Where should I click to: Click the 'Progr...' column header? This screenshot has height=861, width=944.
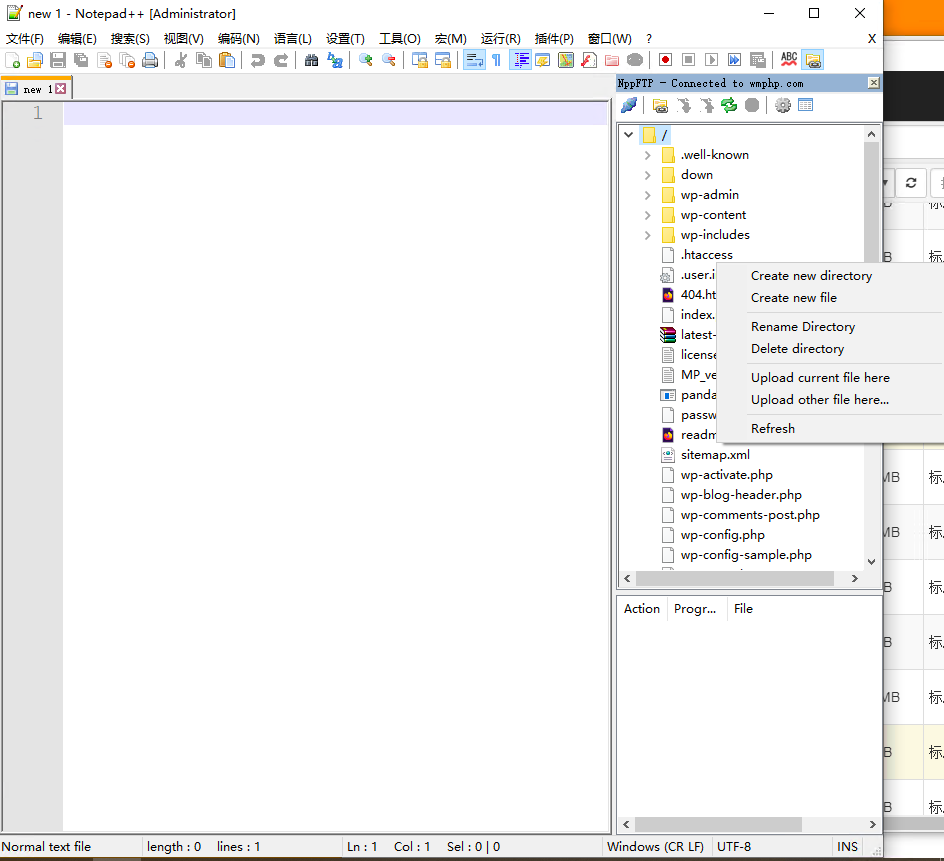pyautogui.click(x=695, y=609)
